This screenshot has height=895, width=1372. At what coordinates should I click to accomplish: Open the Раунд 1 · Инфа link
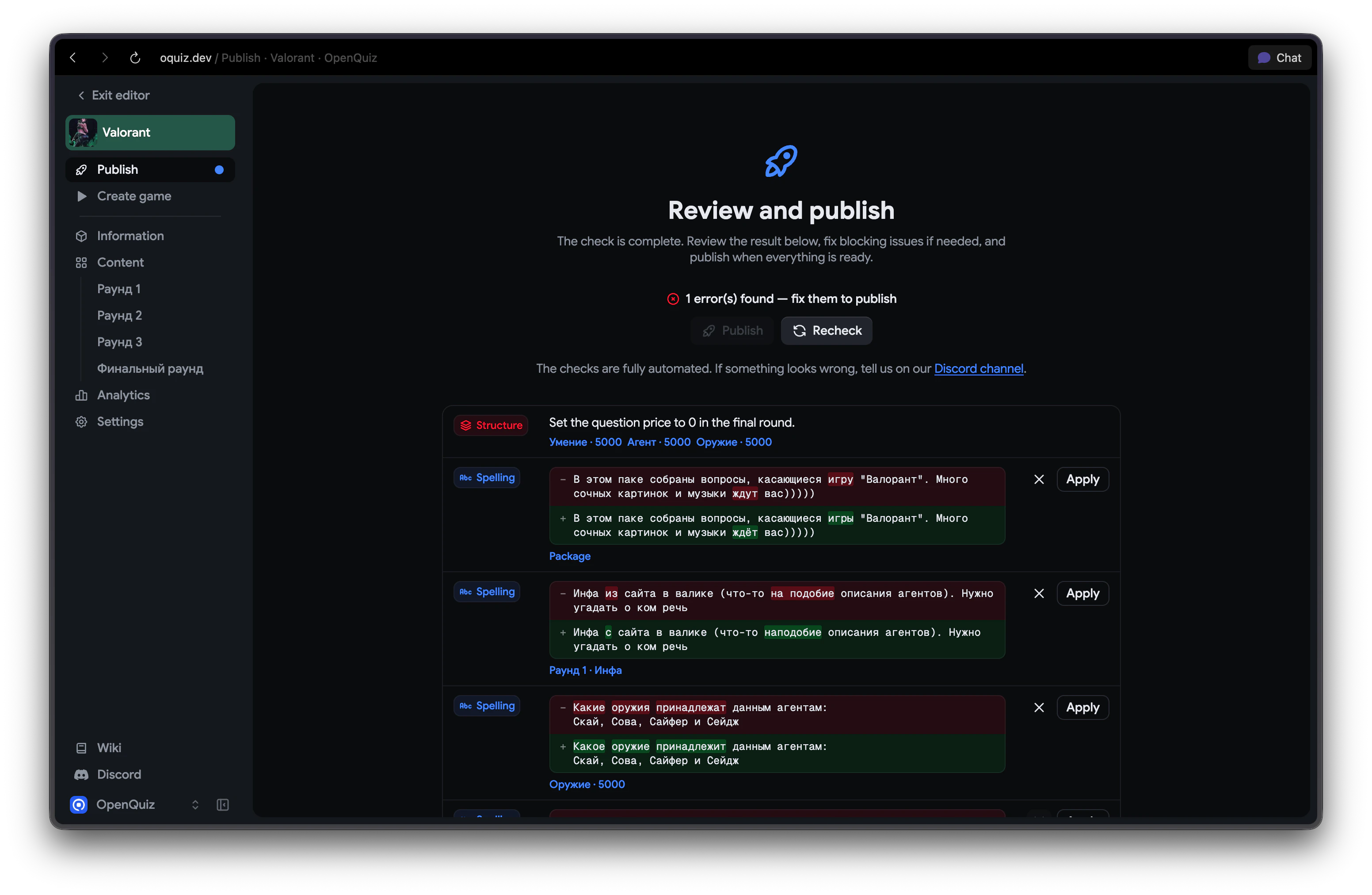tap(585, 670)
